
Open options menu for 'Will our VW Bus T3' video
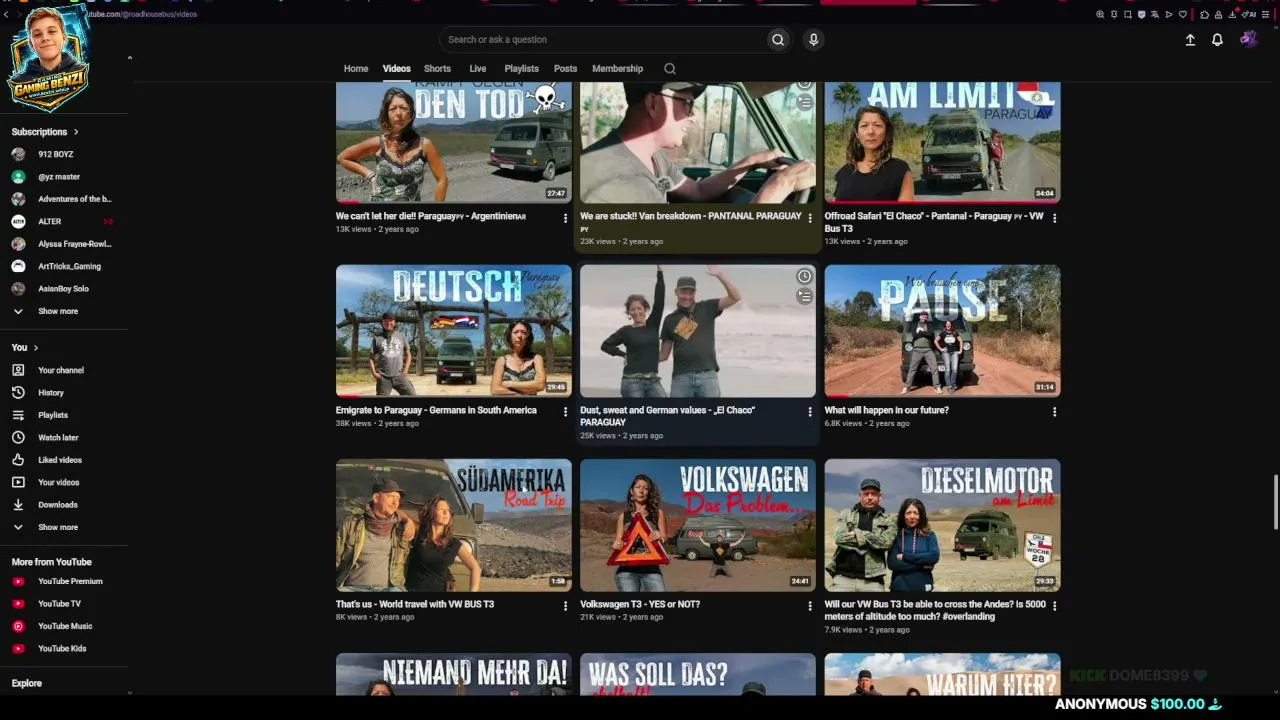pyautogui.click(x=1054, y=606)
